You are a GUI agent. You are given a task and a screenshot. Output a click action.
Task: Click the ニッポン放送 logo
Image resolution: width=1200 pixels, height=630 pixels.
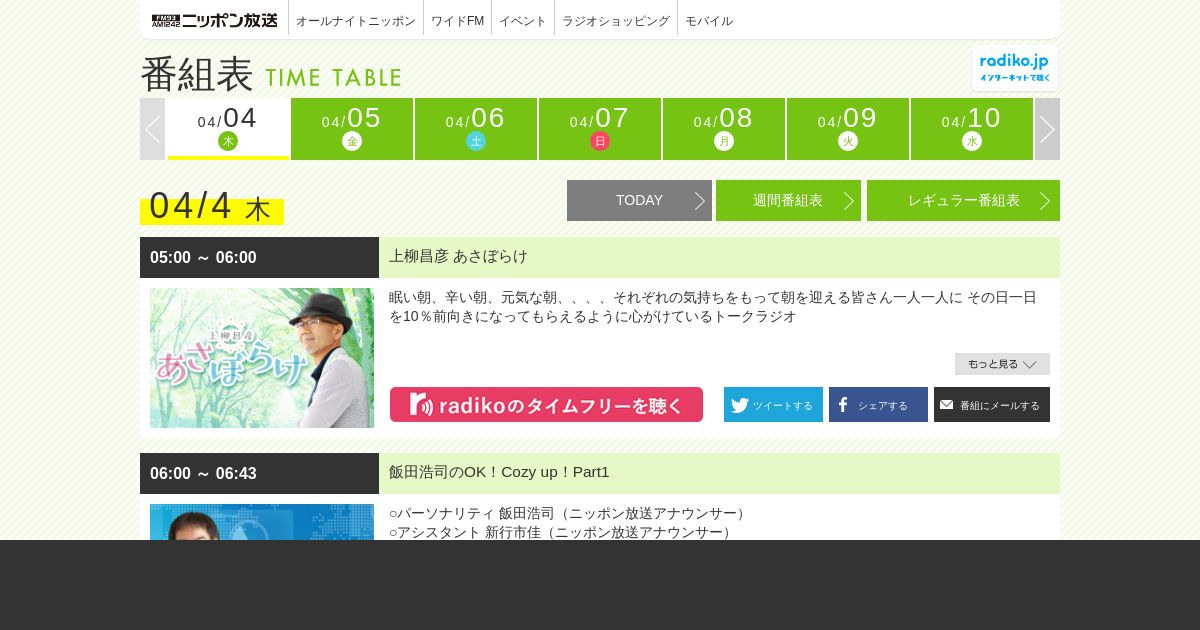214,20
